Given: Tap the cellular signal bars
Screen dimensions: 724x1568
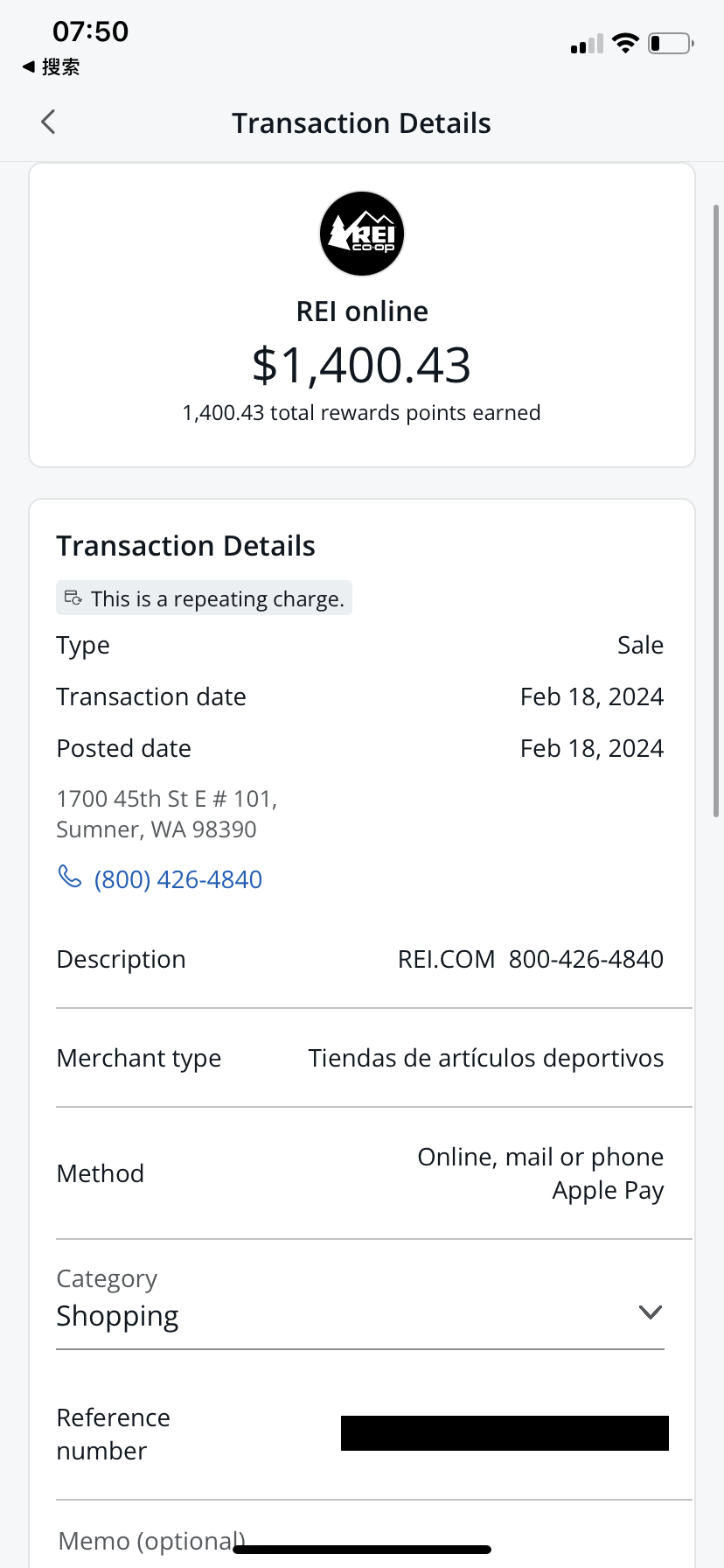Looking at the screenshot, I should [x=587, y=44].
